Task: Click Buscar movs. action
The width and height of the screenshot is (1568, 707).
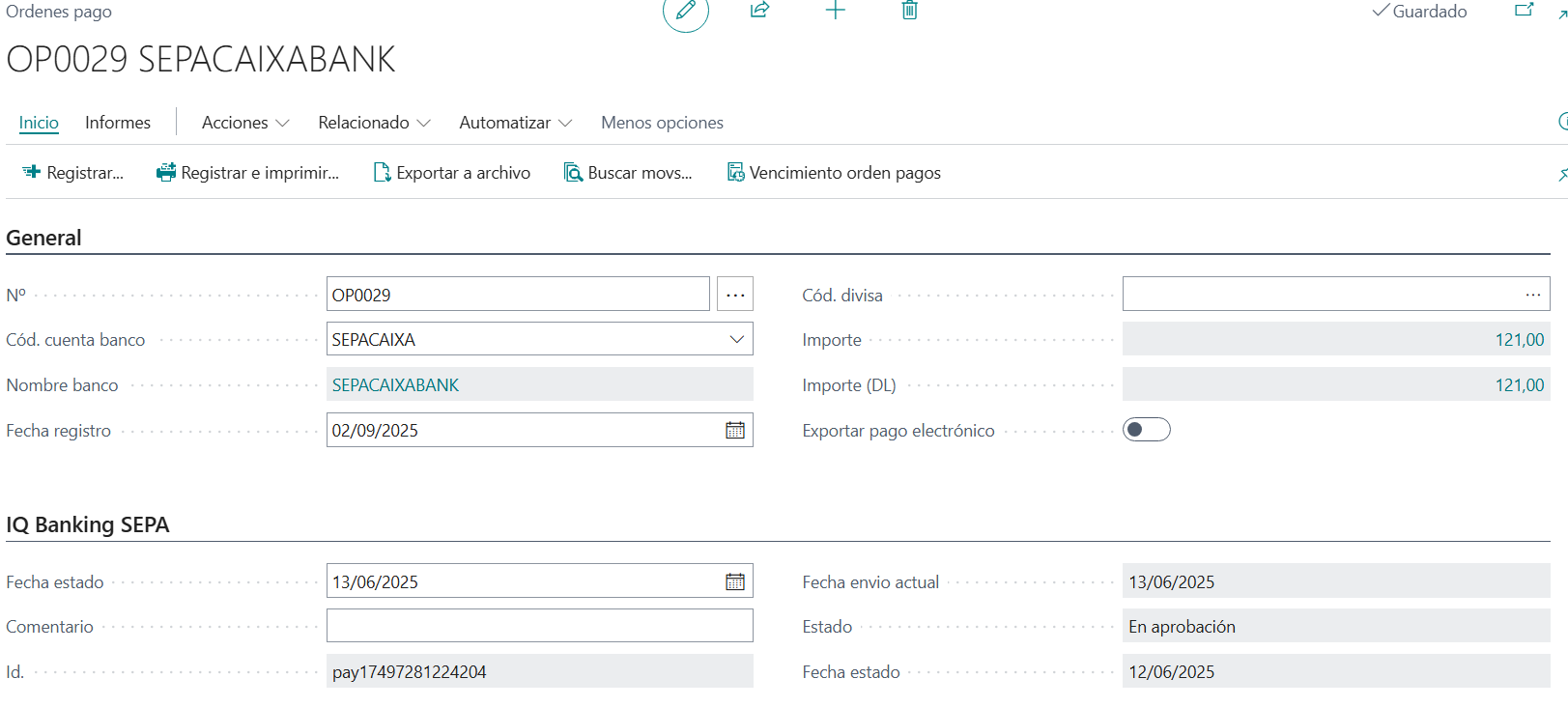Action: pyautogui.click(x=628, y=173)
